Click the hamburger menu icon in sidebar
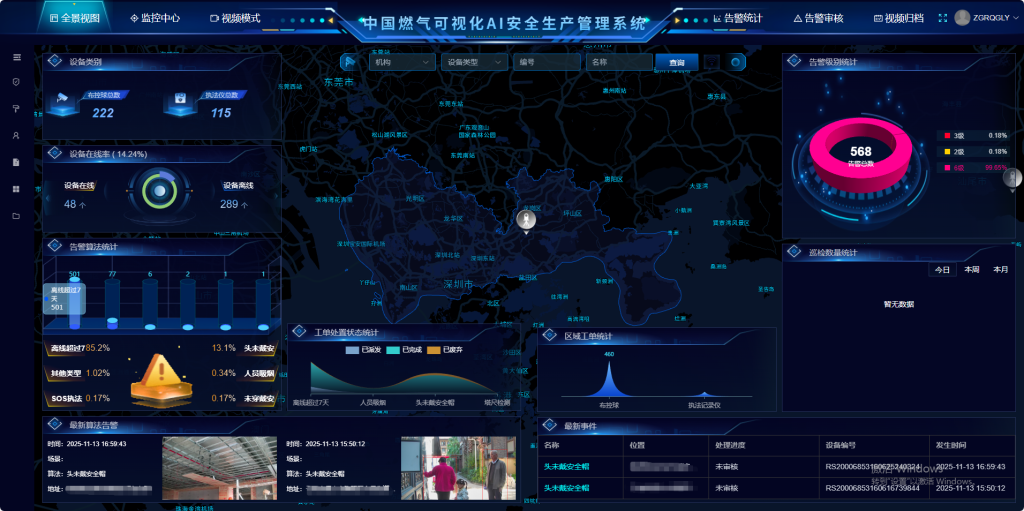Screen dimensions: 1024x511 pyautogui.click(x=16, y=58)
